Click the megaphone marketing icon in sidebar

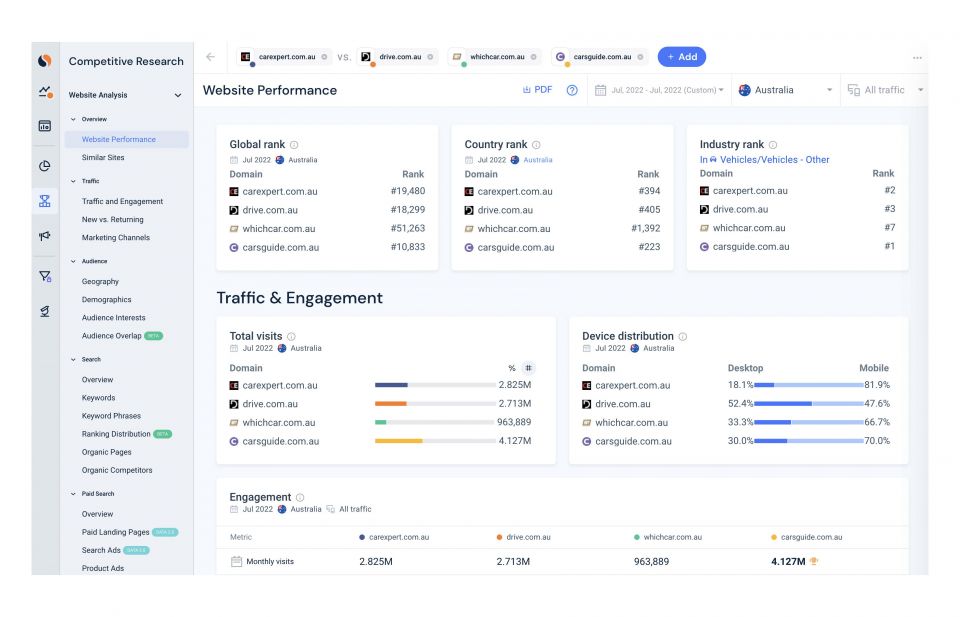coord(45,237)
